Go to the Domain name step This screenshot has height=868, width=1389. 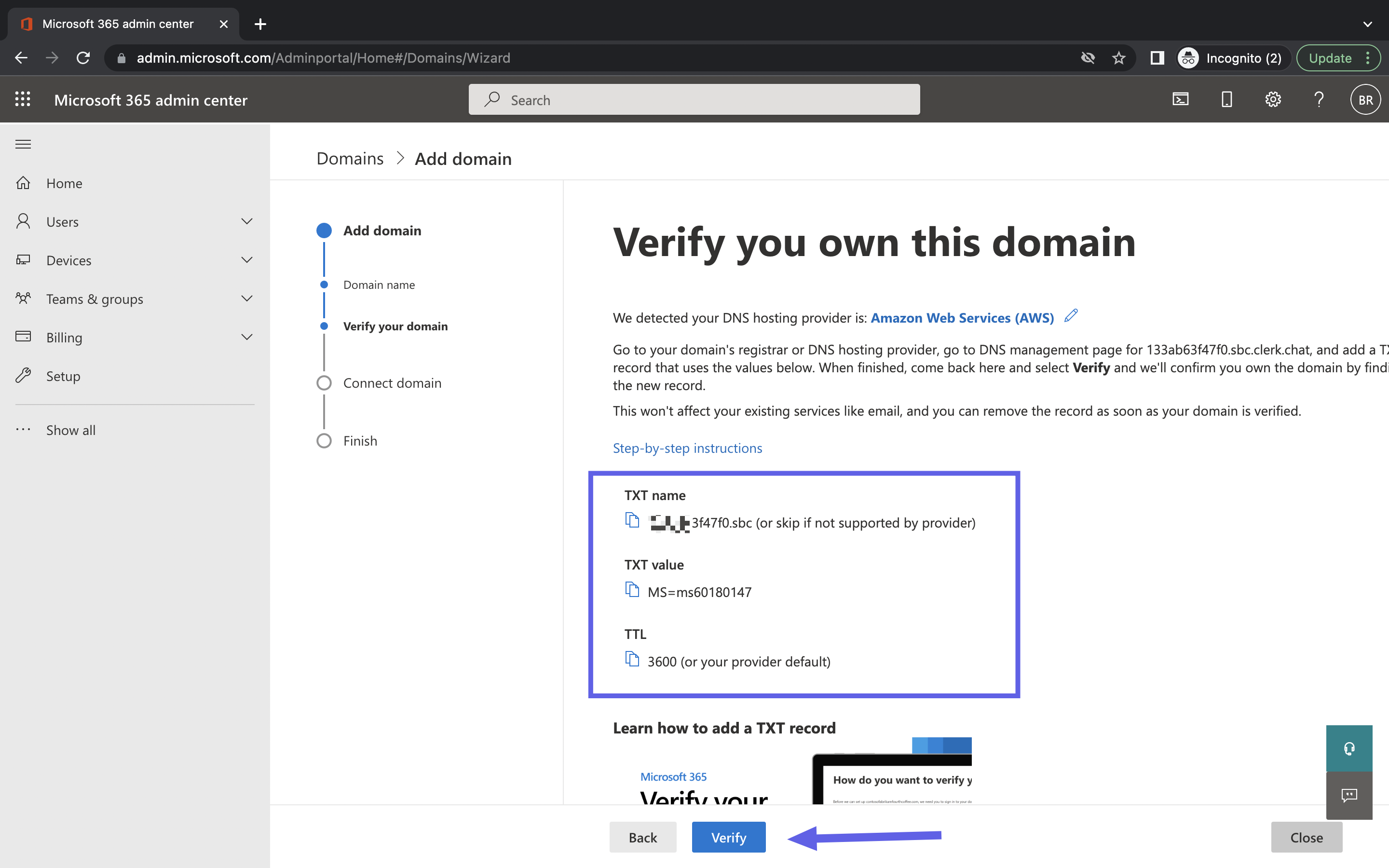(x=379, y=285)
